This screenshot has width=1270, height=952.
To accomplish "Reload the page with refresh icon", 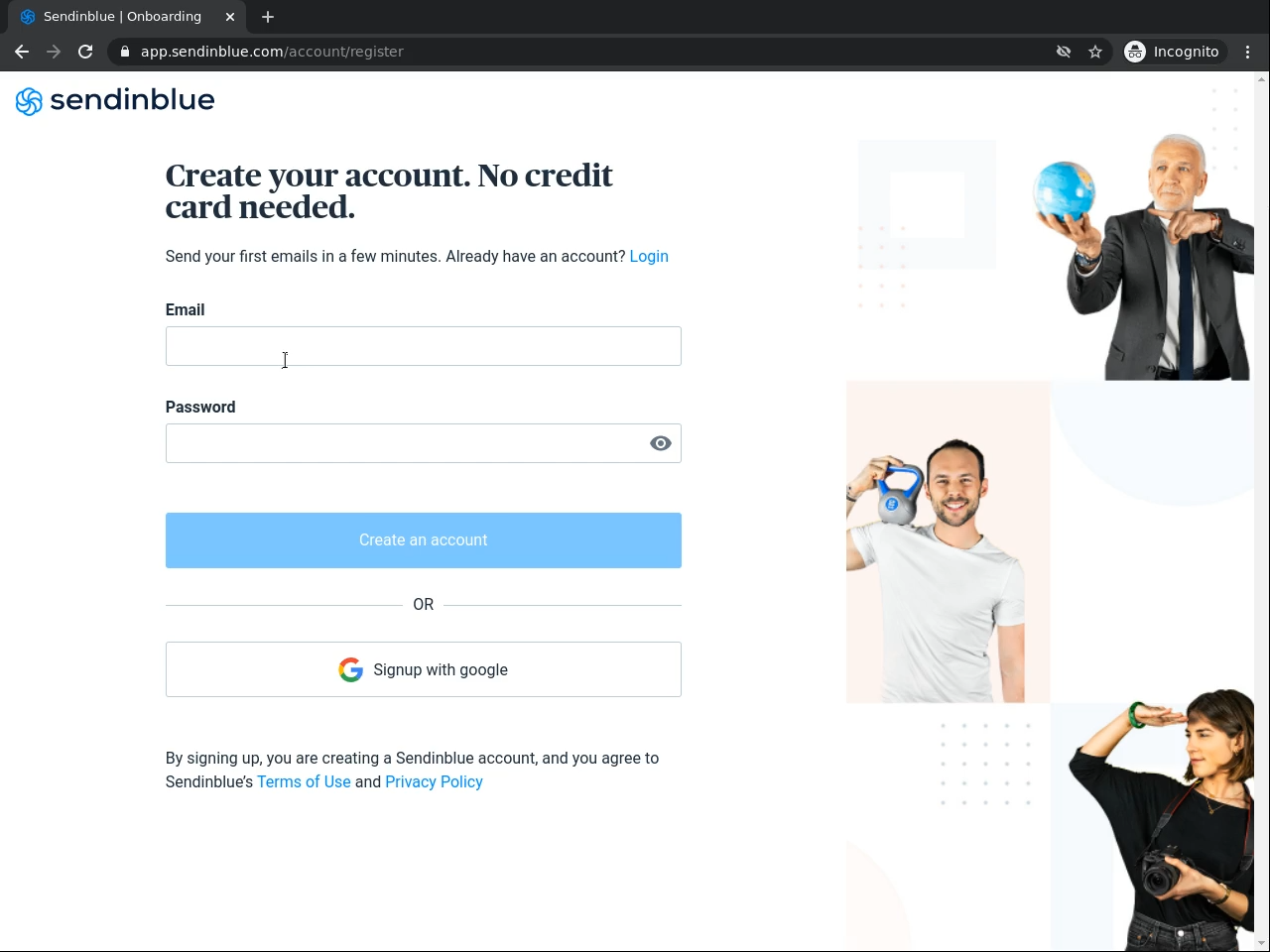I will click(85, 52).
